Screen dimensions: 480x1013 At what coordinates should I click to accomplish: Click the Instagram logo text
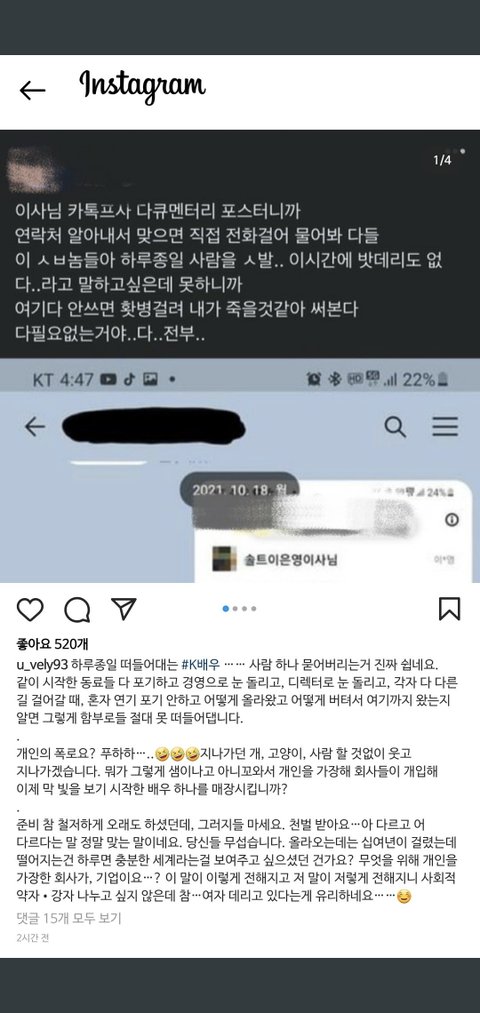[x=143, y=87]
